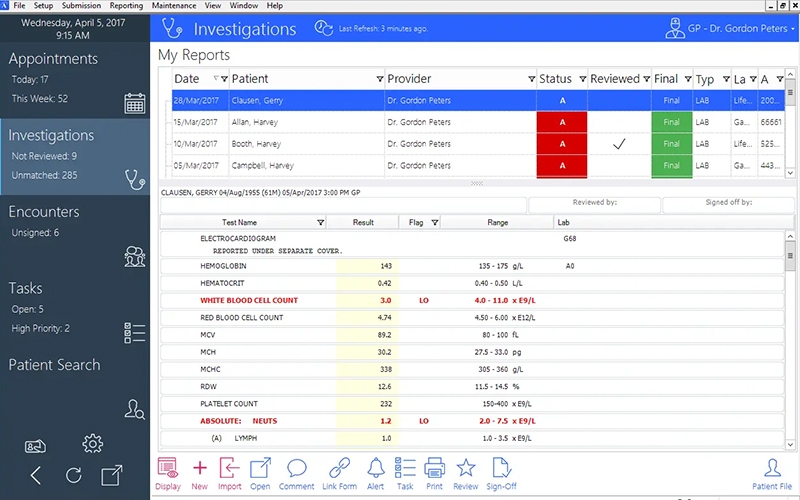
Task: Click the sidebar refresh arrow icon
Action: [x=73, y=475]
